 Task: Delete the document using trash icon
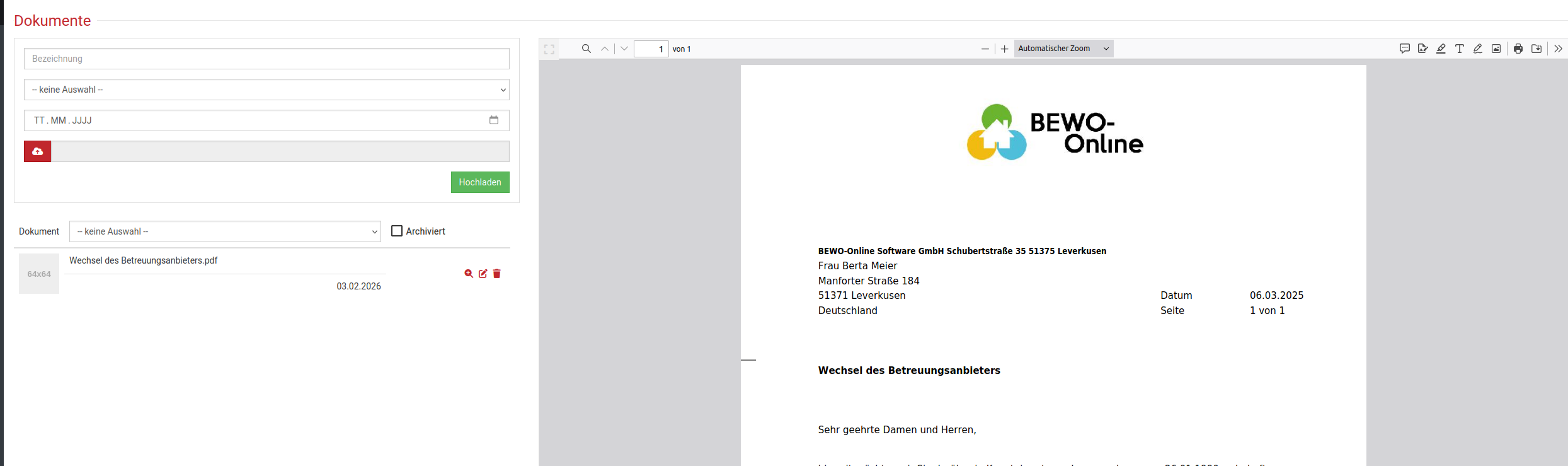coord(497,274)
